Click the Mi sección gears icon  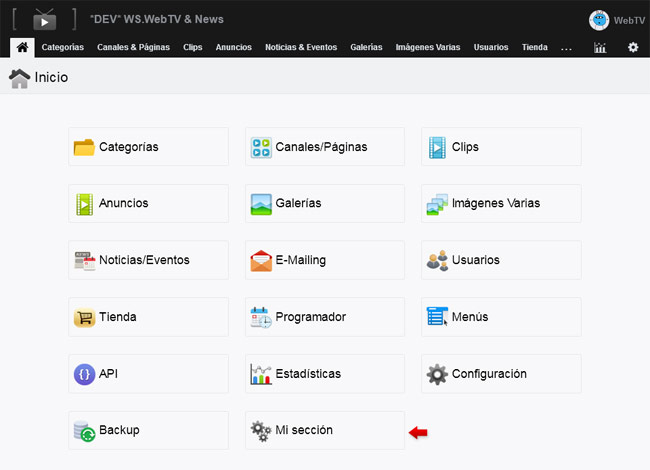(261, 431)
